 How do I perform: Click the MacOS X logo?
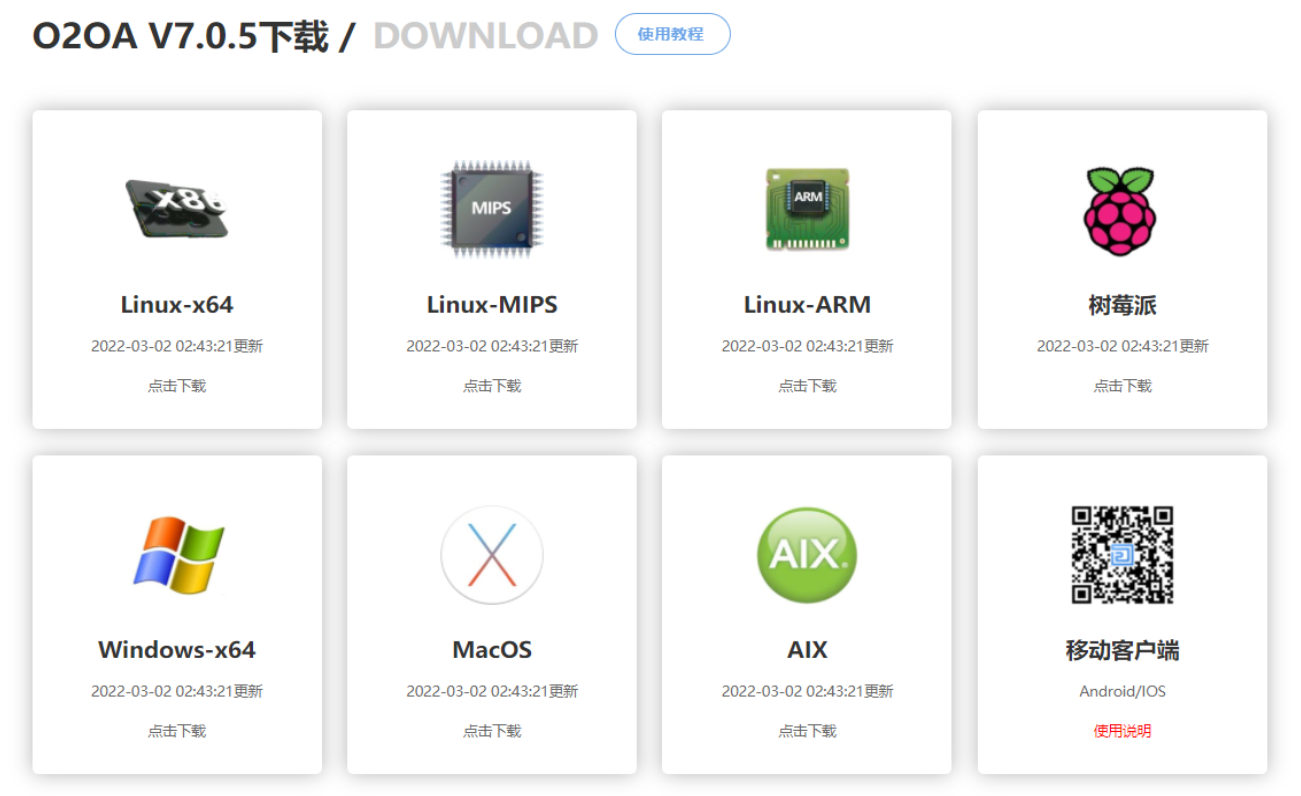[x=492, y=554]
